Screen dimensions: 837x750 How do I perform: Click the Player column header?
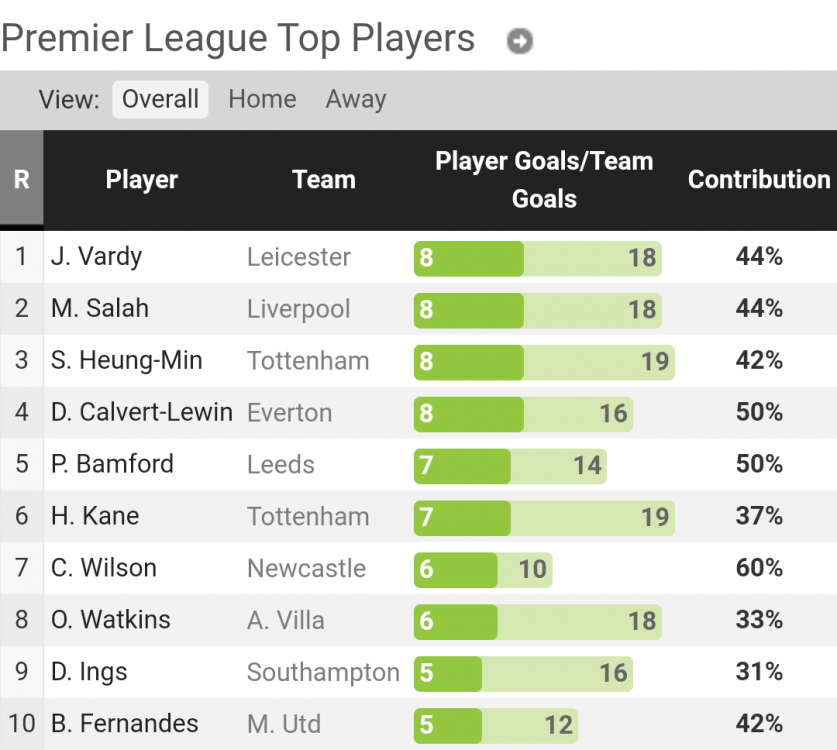pos(141,180)
